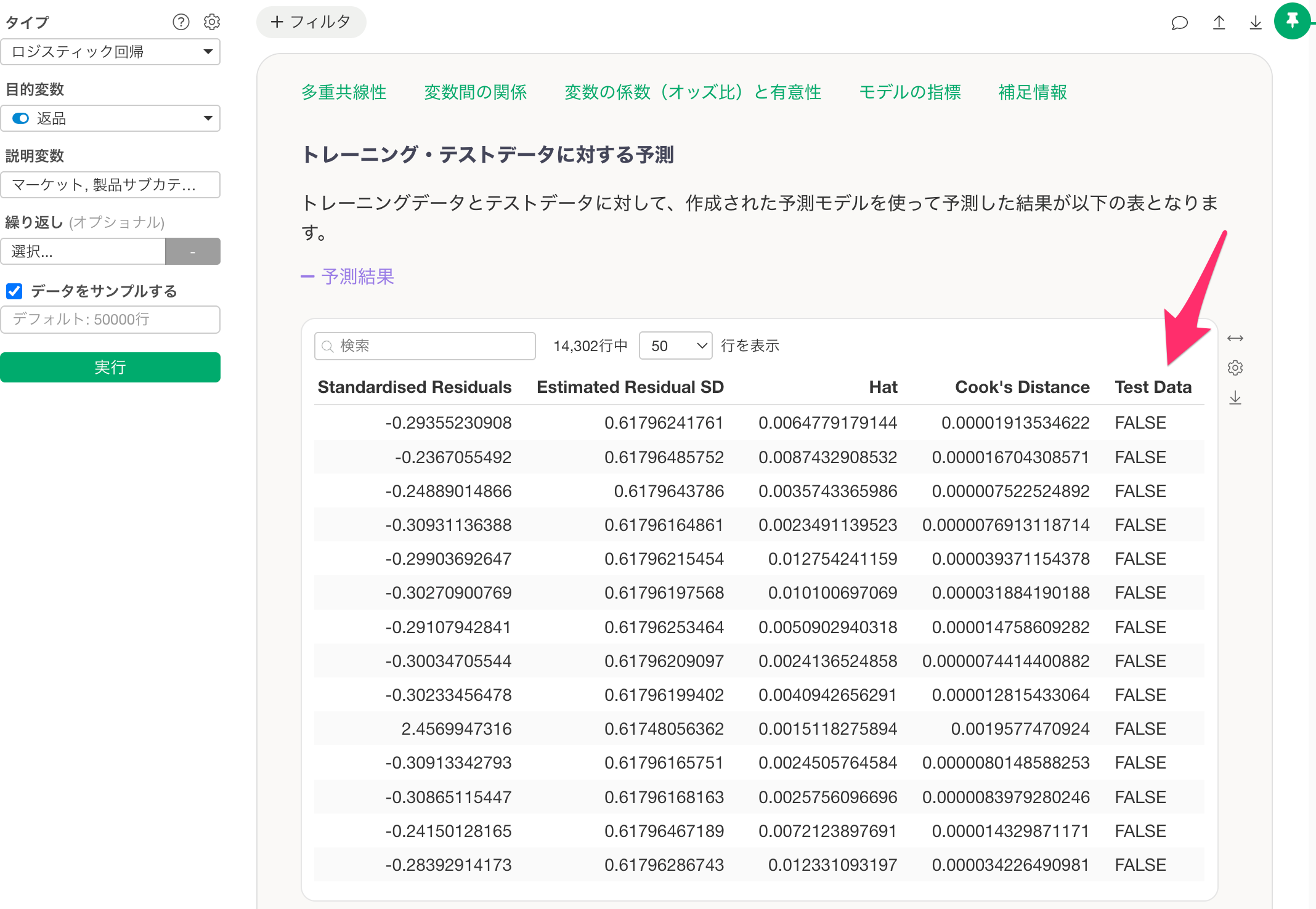Click the table download icon under the gear
The height and width of the screenshot is (909, 1316).
[1235, 398]
